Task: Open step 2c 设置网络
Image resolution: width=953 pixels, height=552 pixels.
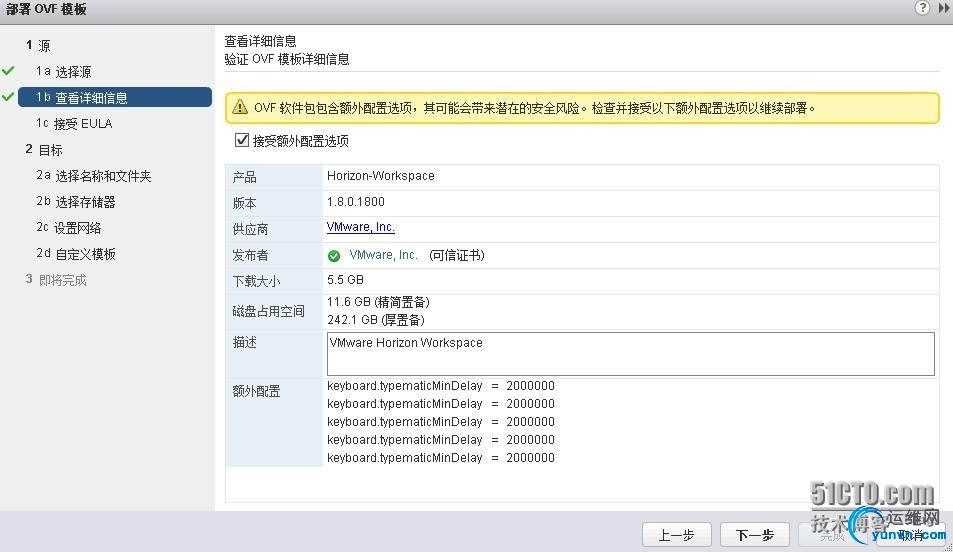Action: tap(69, 228)
